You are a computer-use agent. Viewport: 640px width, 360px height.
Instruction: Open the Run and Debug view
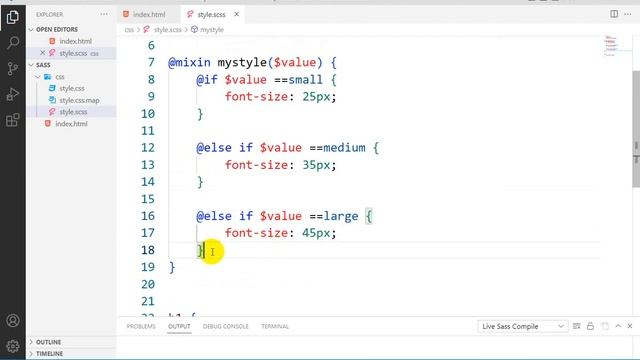13,94
